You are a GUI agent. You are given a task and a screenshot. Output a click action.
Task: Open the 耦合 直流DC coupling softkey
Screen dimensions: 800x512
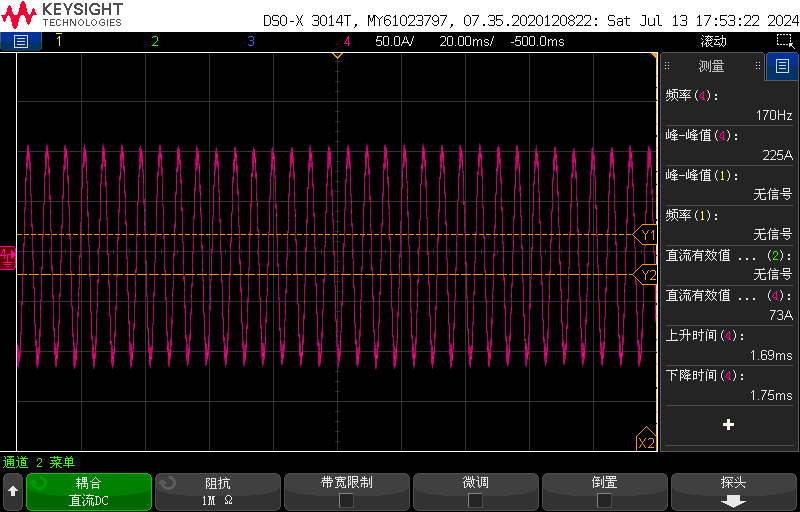point(89,492)
